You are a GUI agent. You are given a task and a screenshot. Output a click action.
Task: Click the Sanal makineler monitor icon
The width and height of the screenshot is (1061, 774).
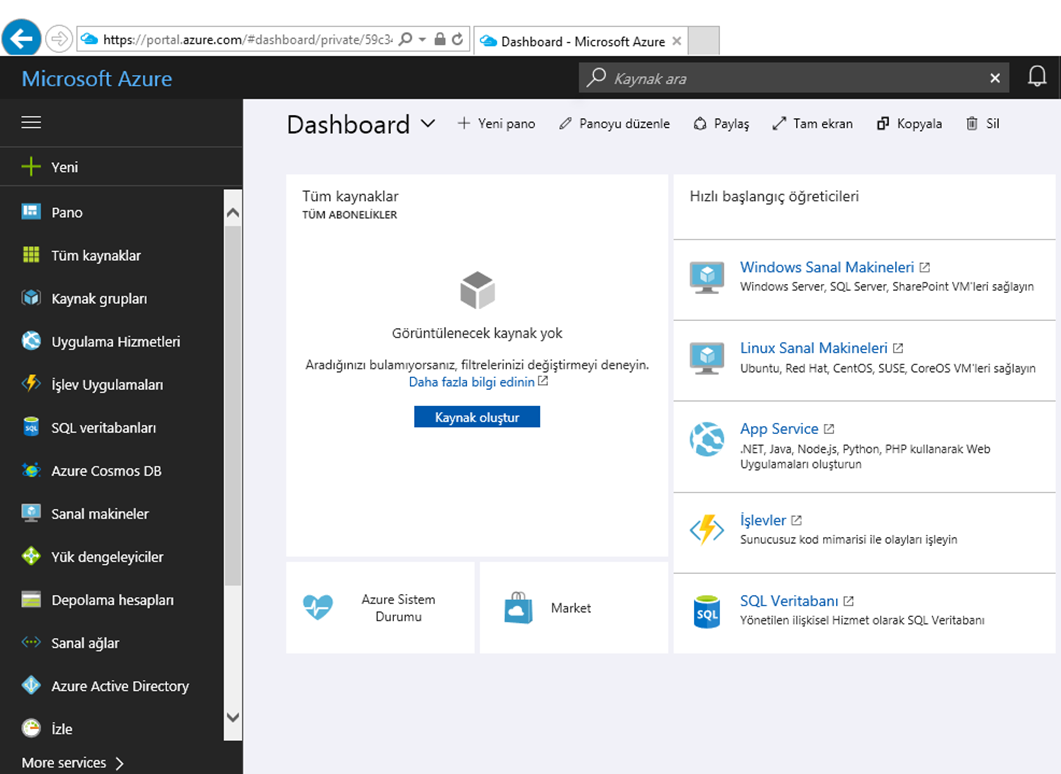click(x=31, y=513)
